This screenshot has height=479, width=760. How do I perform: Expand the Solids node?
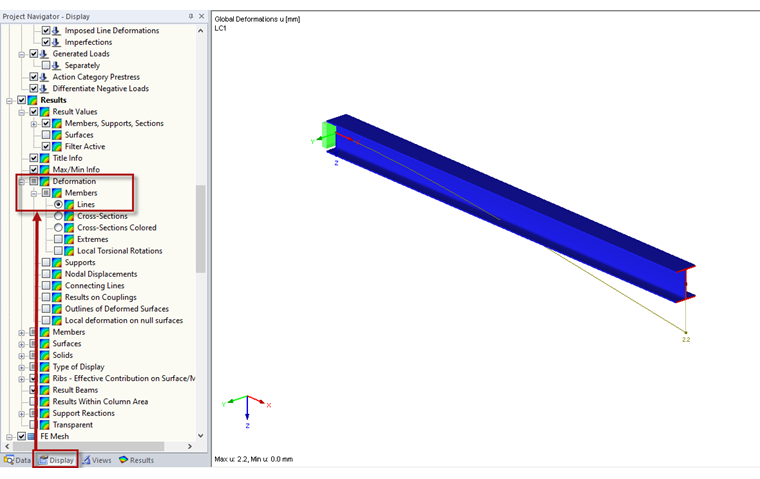22,356
